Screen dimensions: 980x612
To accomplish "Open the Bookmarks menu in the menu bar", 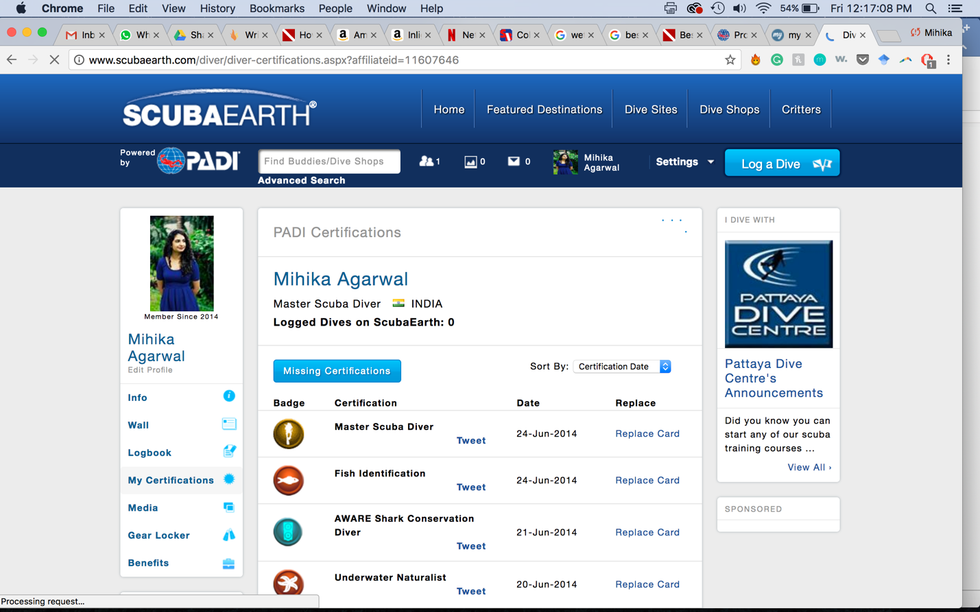I will [x=277, y=8].
